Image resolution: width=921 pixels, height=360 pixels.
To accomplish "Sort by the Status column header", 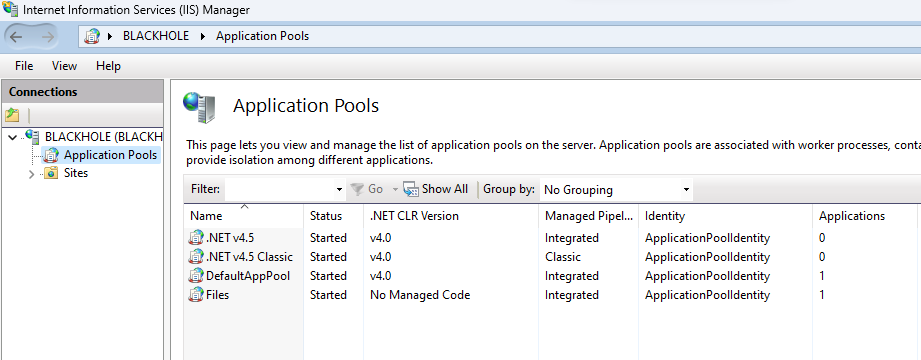I will pos(334,216).
